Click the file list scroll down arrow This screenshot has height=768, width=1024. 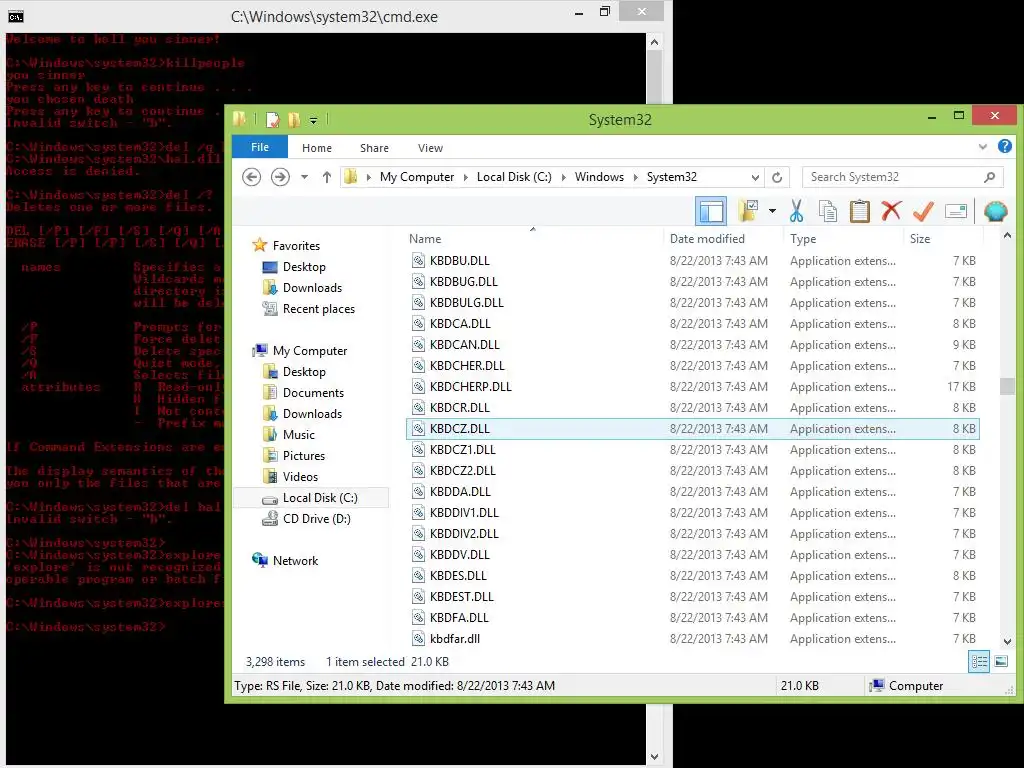pos(1007,641)
